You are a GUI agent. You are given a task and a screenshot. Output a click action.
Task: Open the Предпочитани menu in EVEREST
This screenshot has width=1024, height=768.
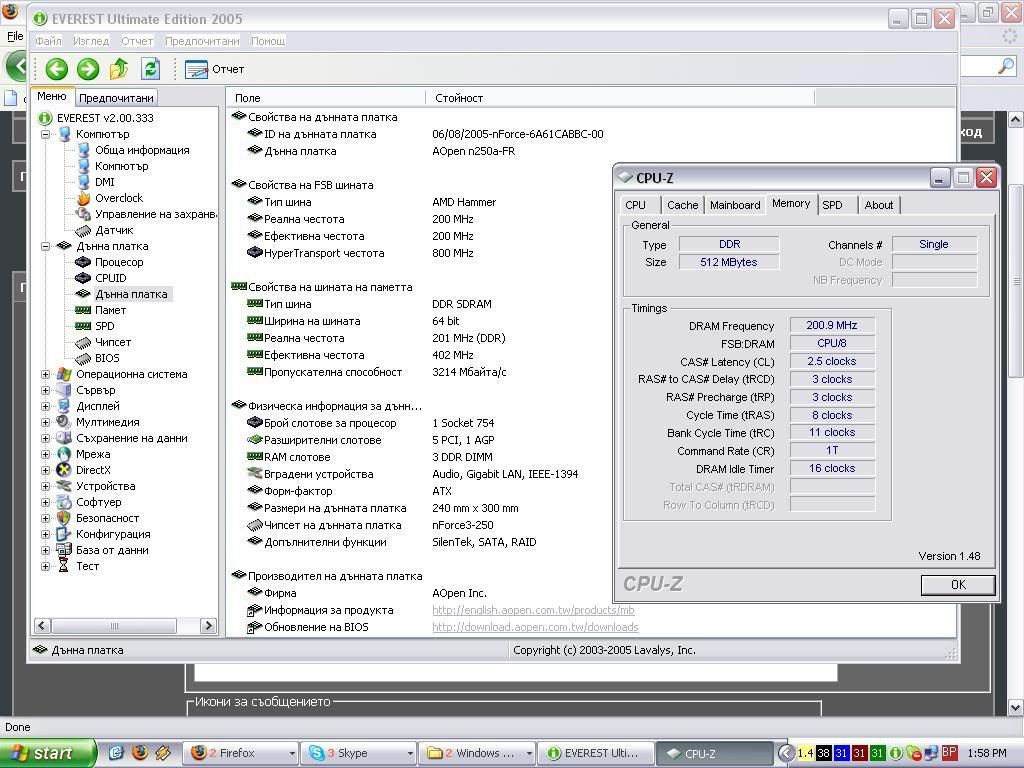pos(202,41)
